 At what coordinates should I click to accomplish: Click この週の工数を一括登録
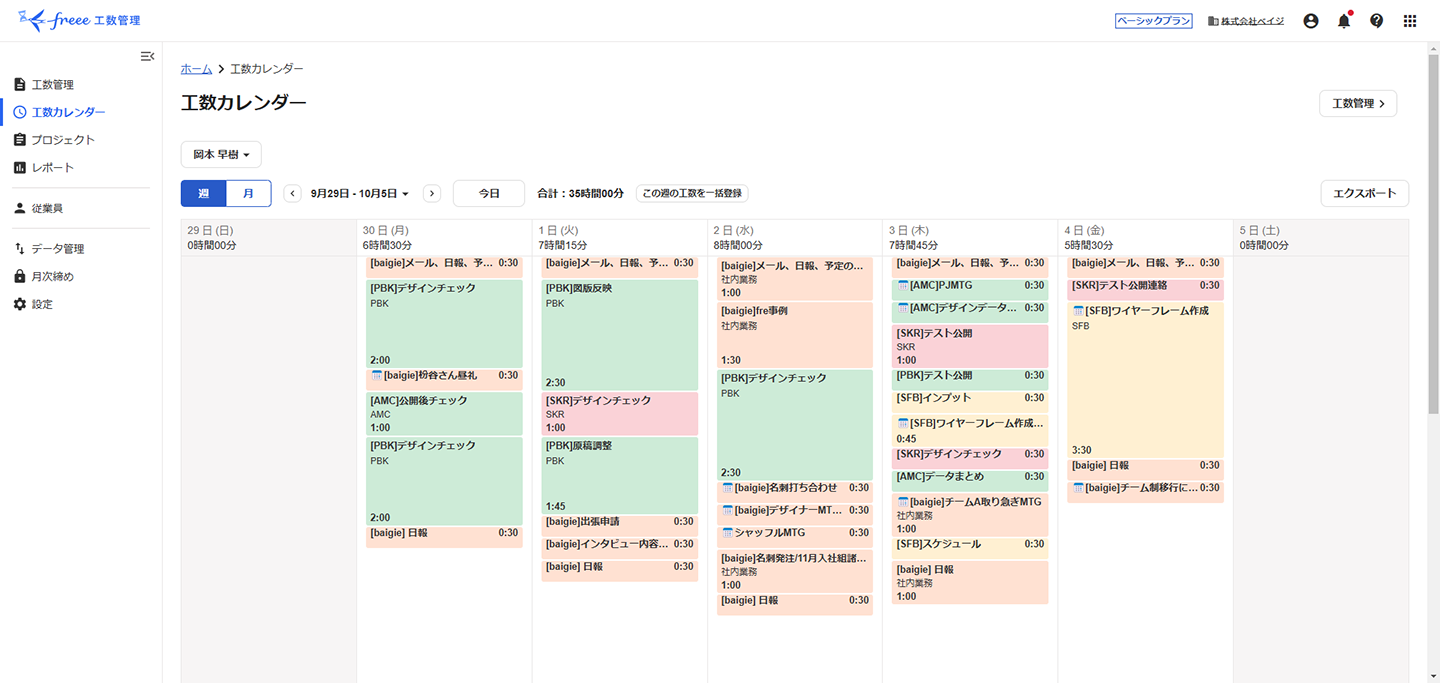click(691, 193)
